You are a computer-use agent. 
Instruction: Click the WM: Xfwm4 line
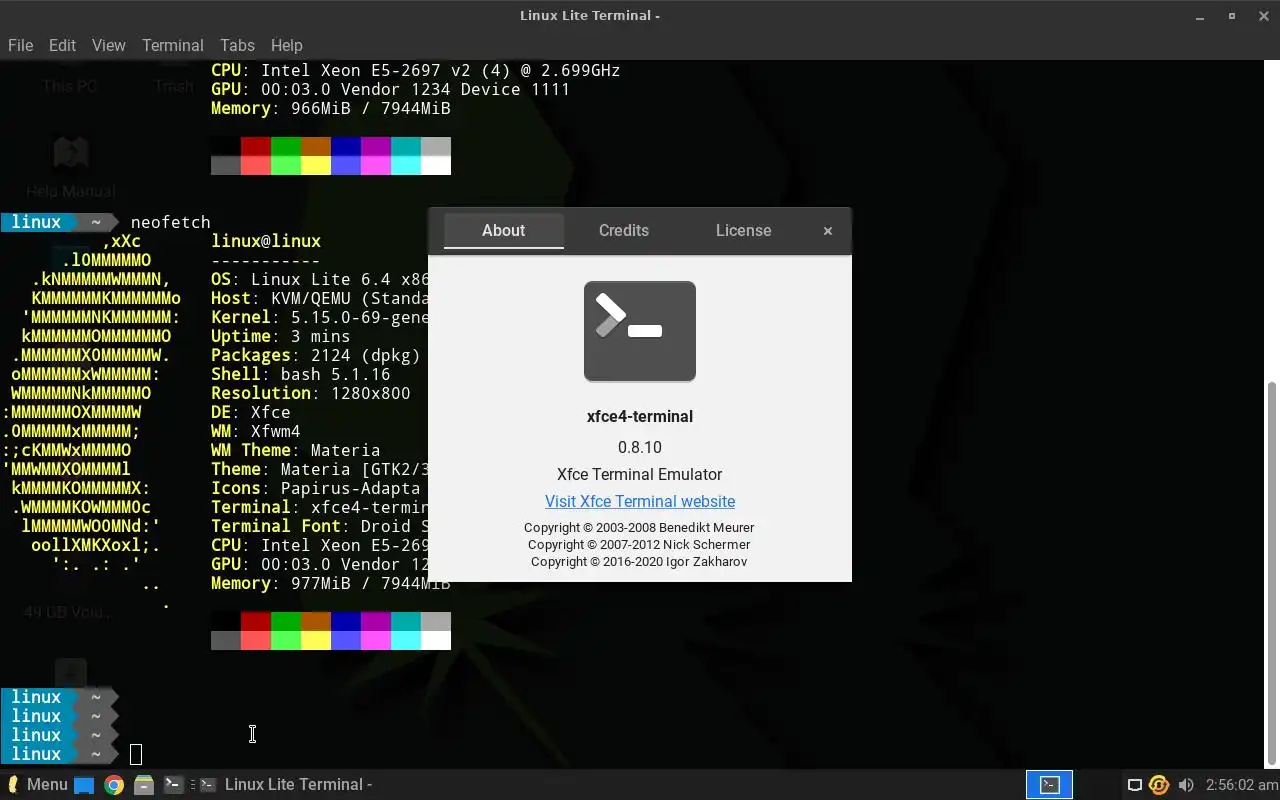[x=256, y=431]
